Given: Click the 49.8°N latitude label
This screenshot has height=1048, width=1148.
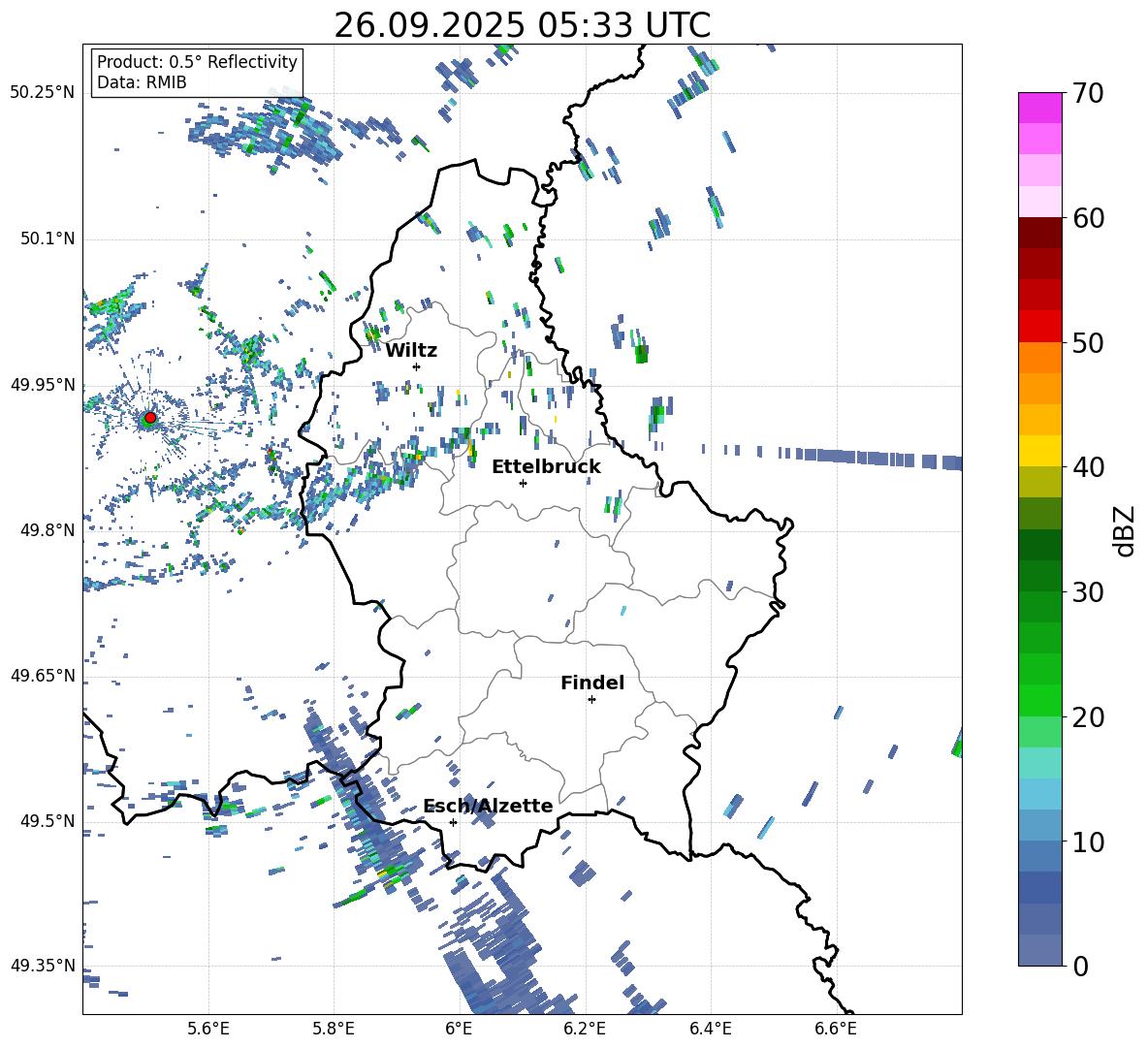Looking at the screenshot, I should coord(47,530).
